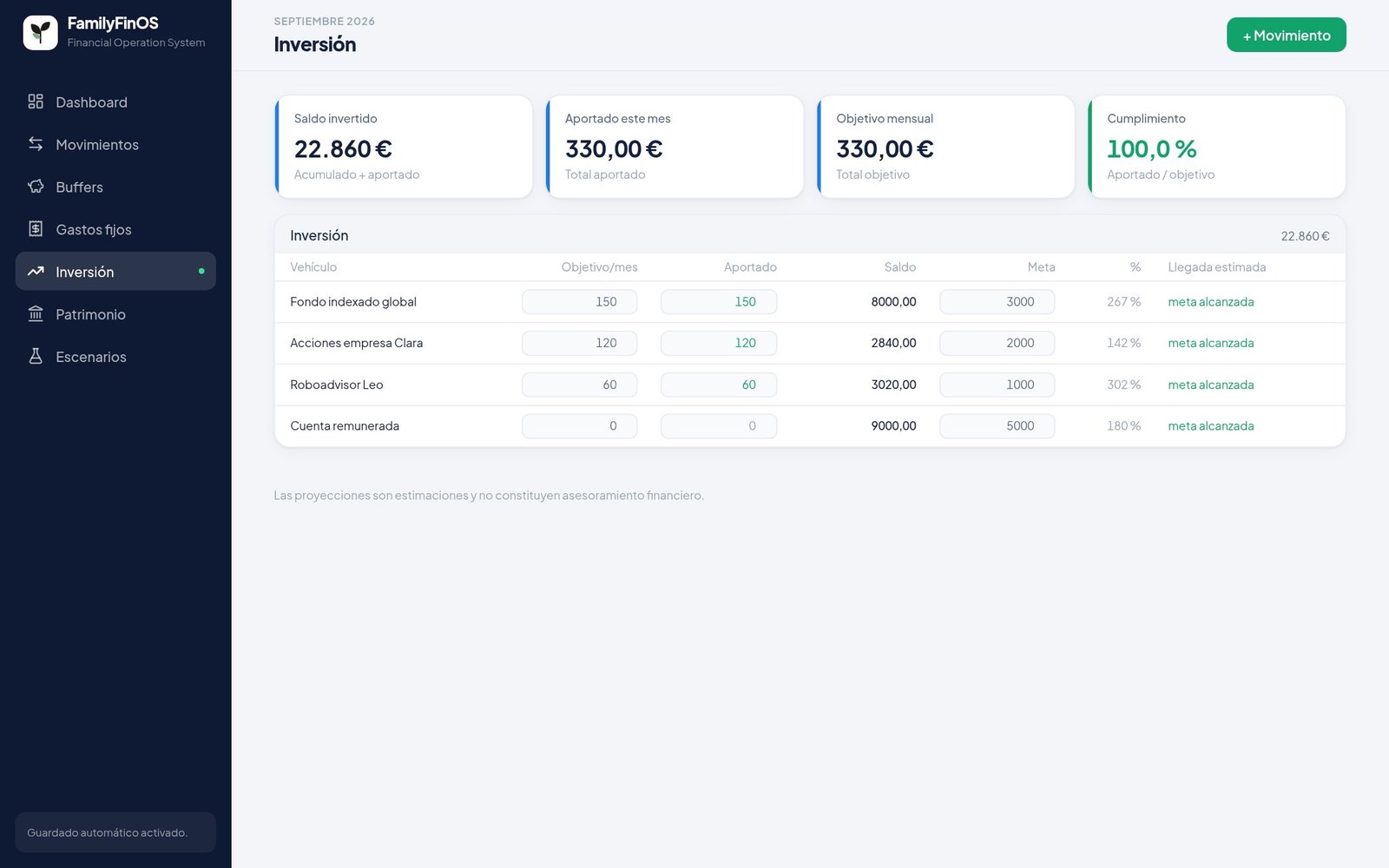Edit Aportado for Roboadvisor Leo

(718, 385)
